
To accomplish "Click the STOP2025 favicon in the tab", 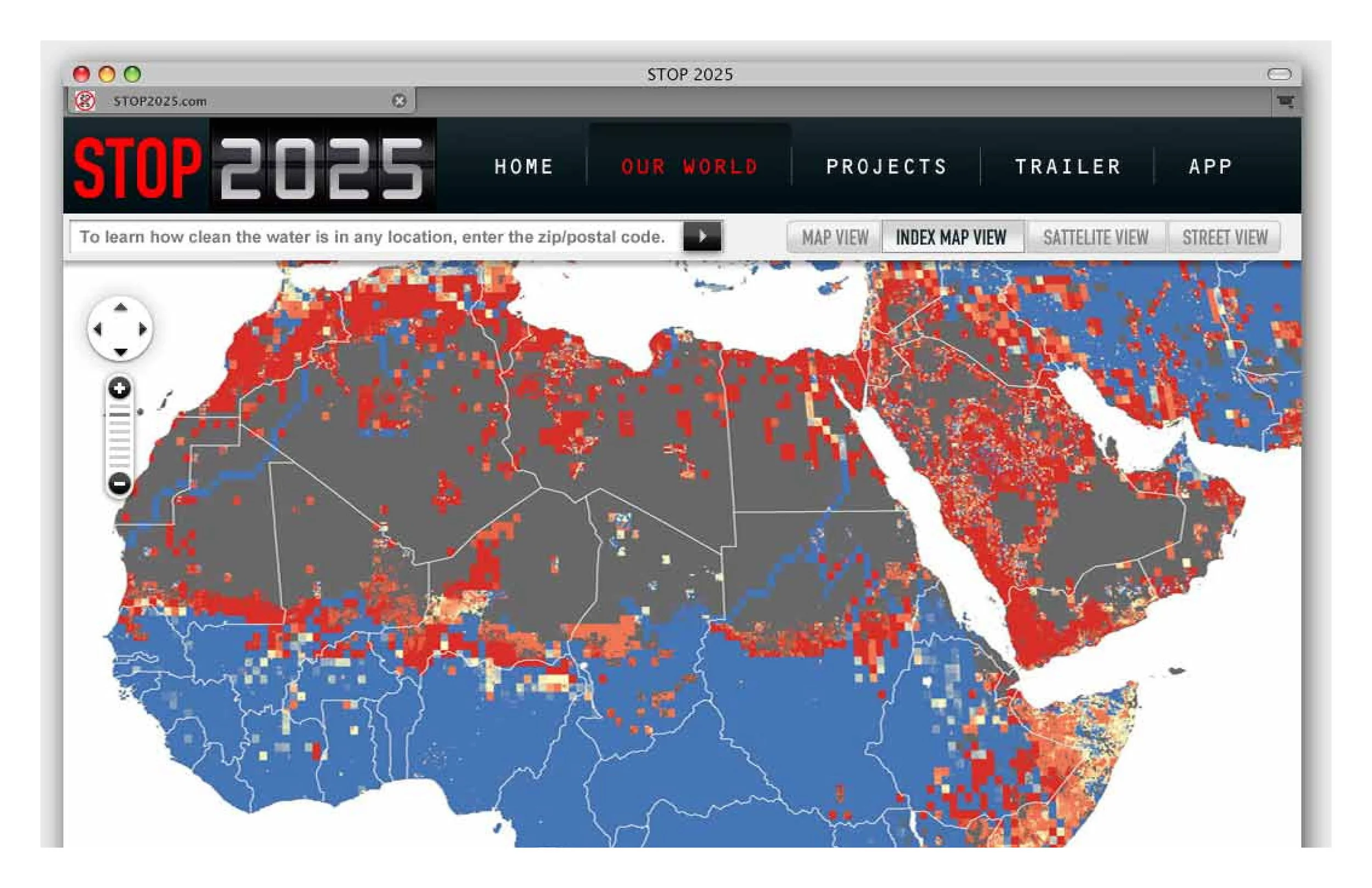I will 86,101.
